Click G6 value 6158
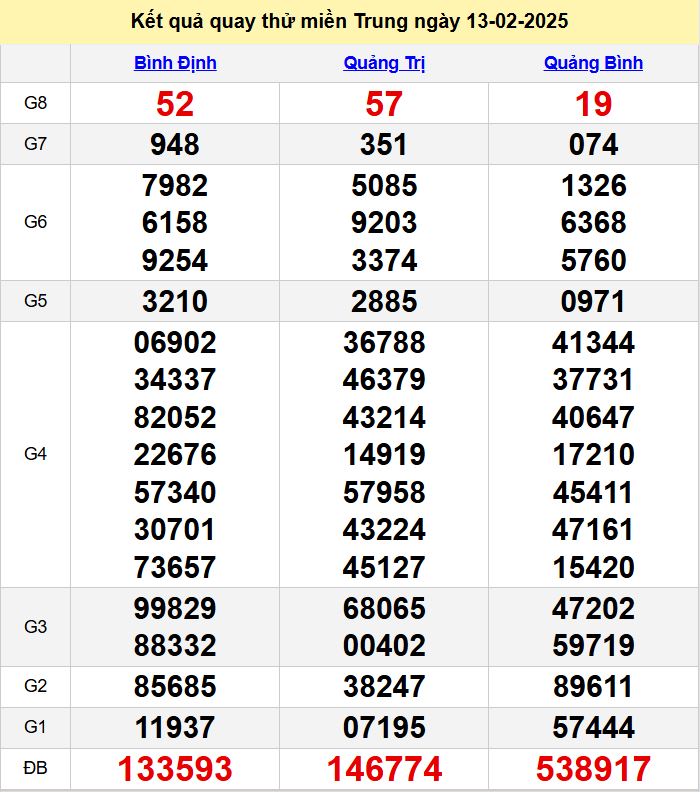Screen dimensions: 700x792 point(175,223)
